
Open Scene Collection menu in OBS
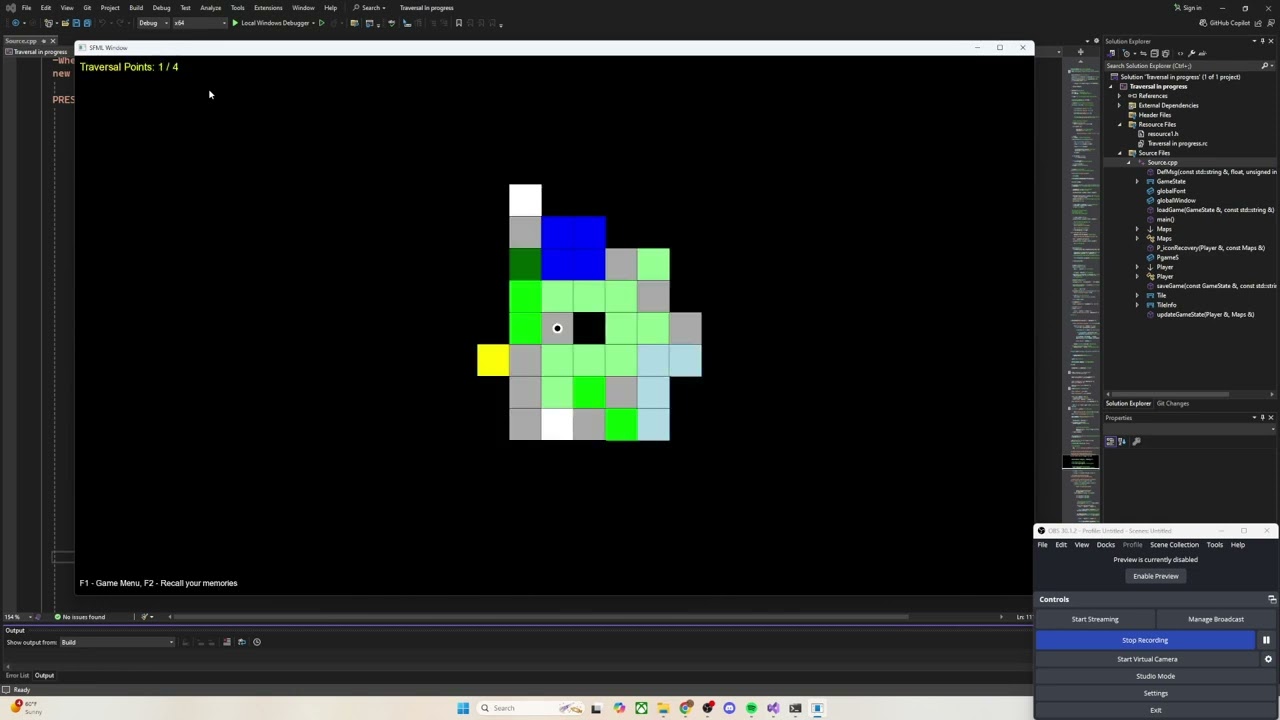pyautogui.click(x=1174, y=545)
